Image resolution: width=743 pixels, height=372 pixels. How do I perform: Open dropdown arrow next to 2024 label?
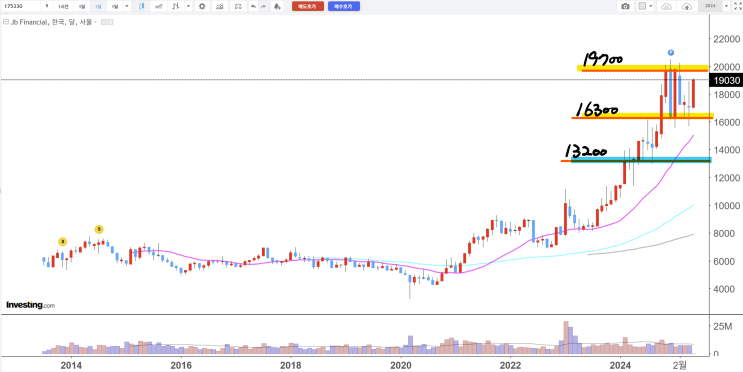727,6
